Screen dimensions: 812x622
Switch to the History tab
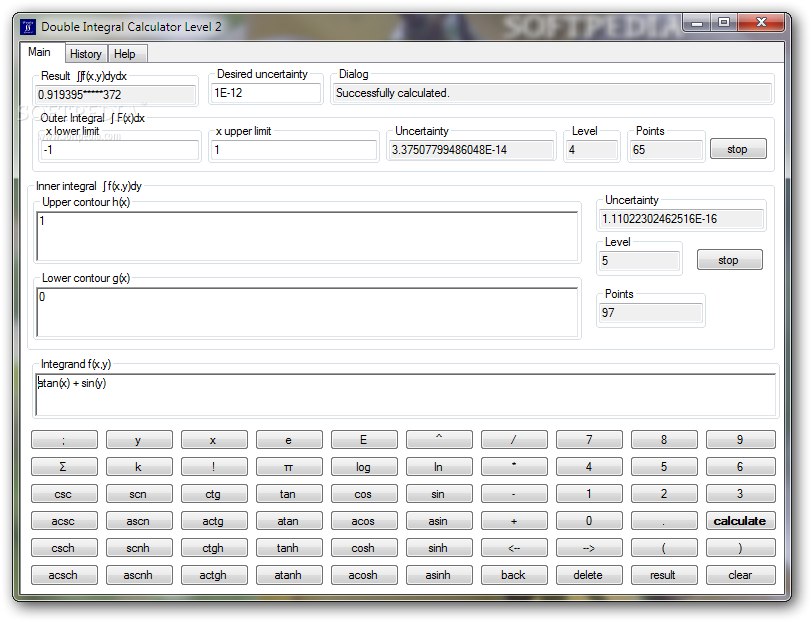coord(86,54)
